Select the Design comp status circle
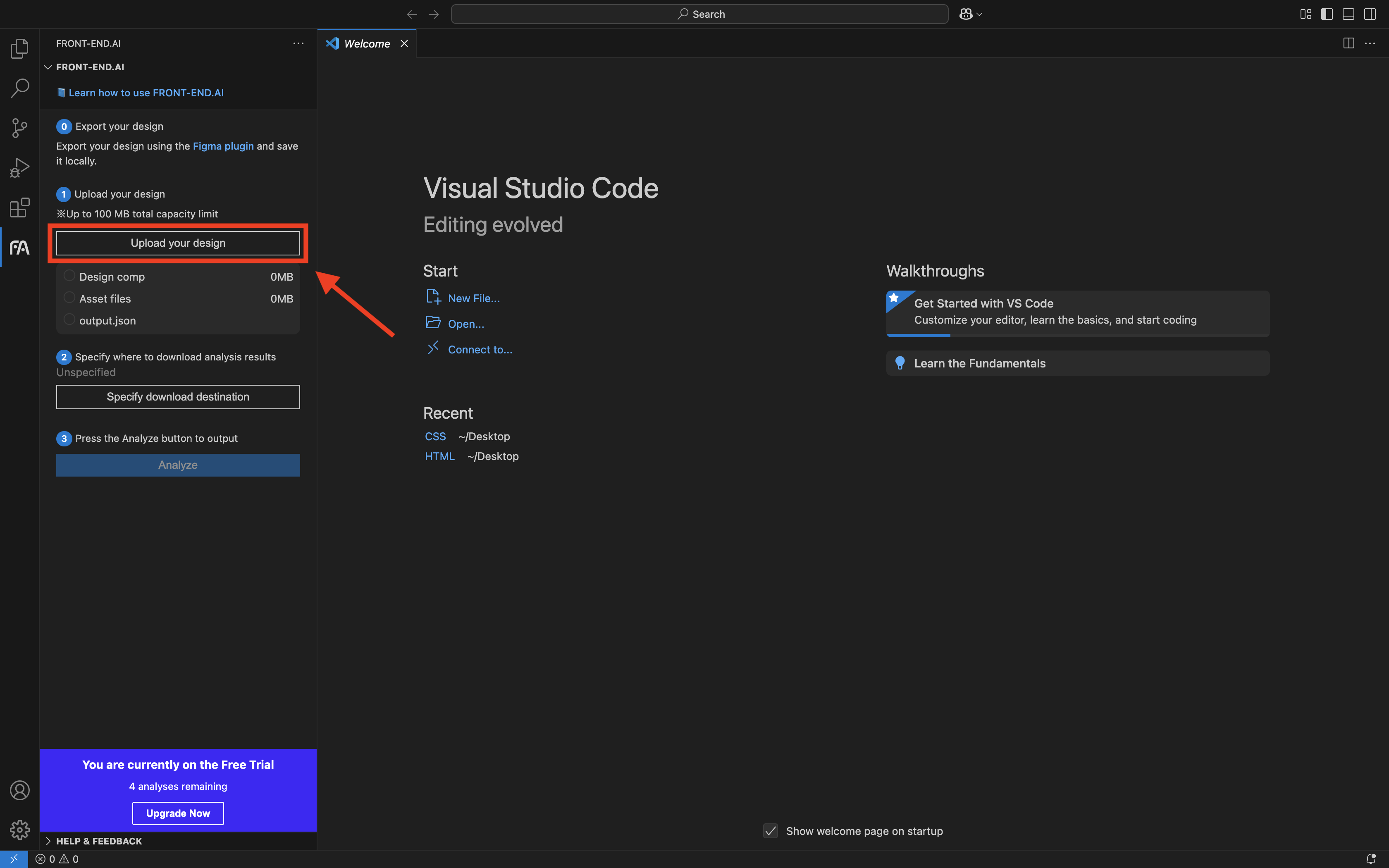1389x868 pixels. click(69, 276)
